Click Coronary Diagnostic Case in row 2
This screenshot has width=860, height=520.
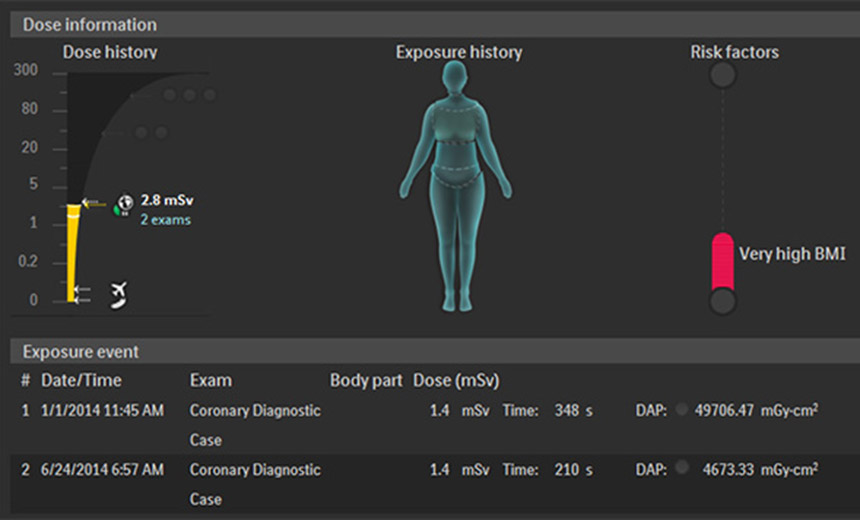(255, 484)
